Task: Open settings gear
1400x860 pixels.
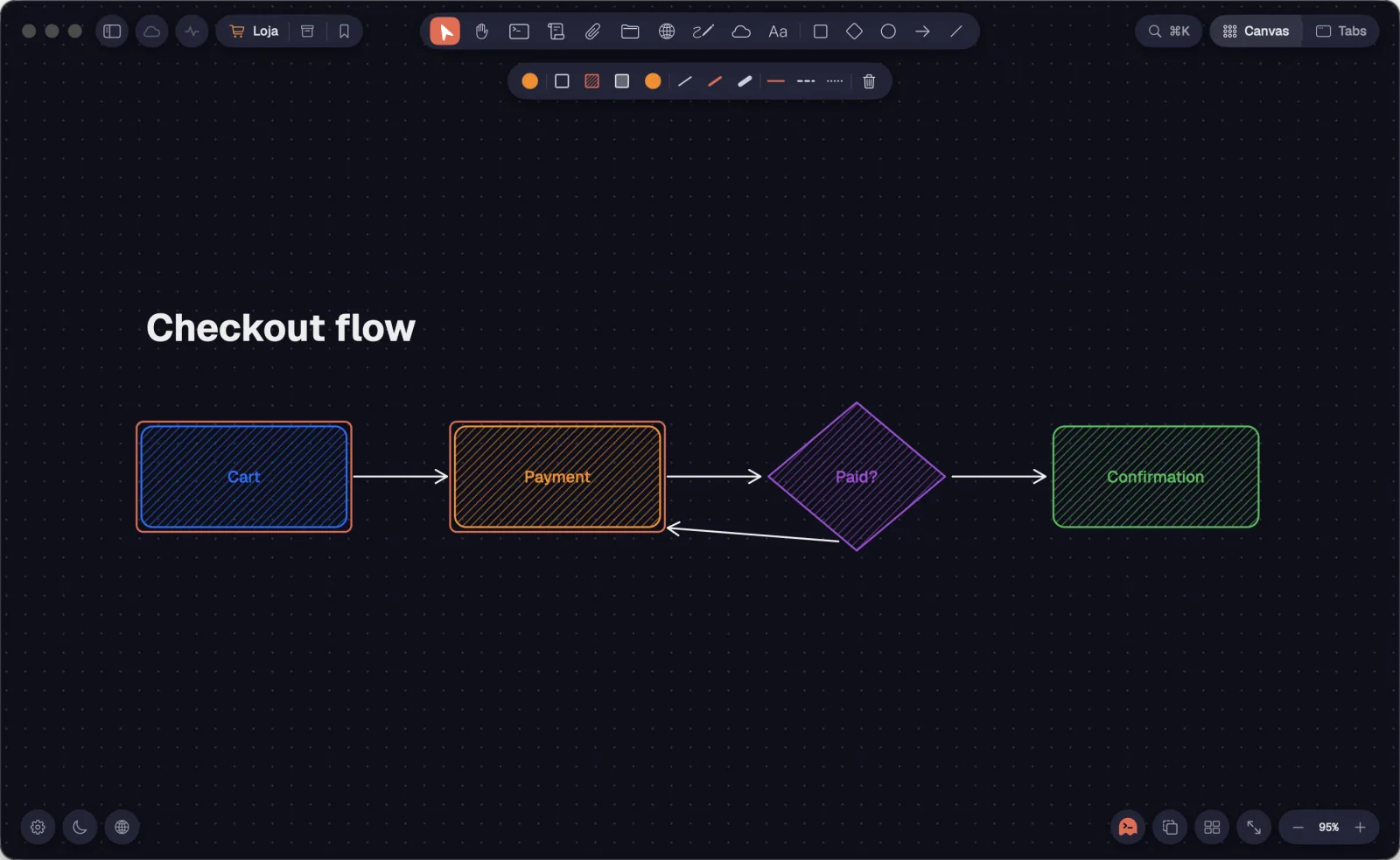Action: click(x=38, y=827)
